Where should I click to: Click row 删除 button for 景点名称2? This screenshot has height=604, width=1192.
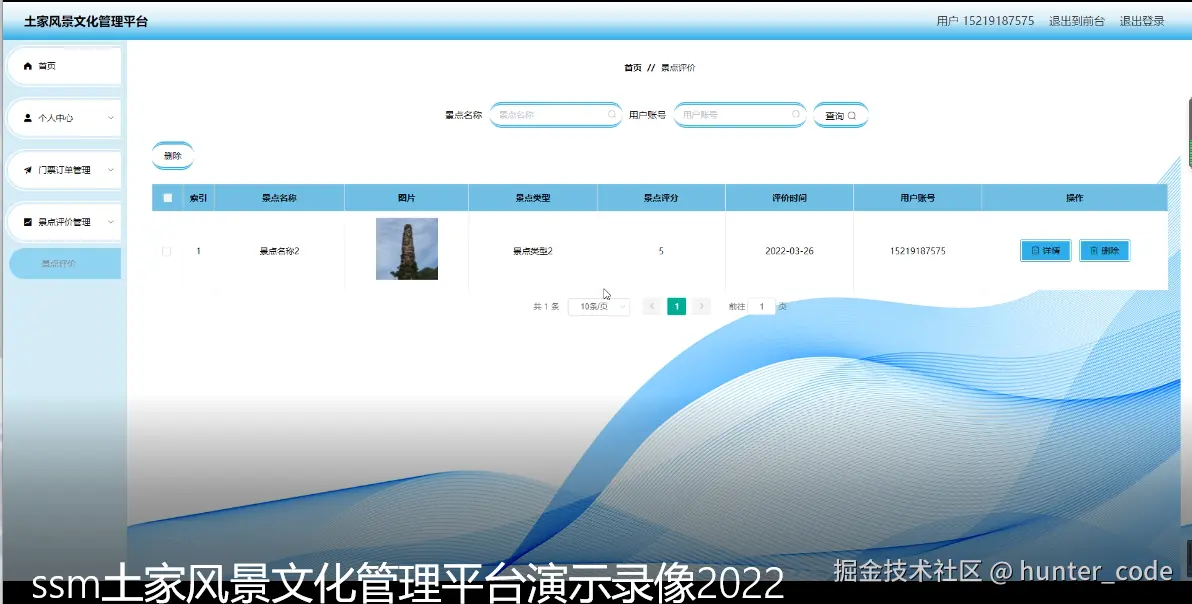coord(1104,251)
